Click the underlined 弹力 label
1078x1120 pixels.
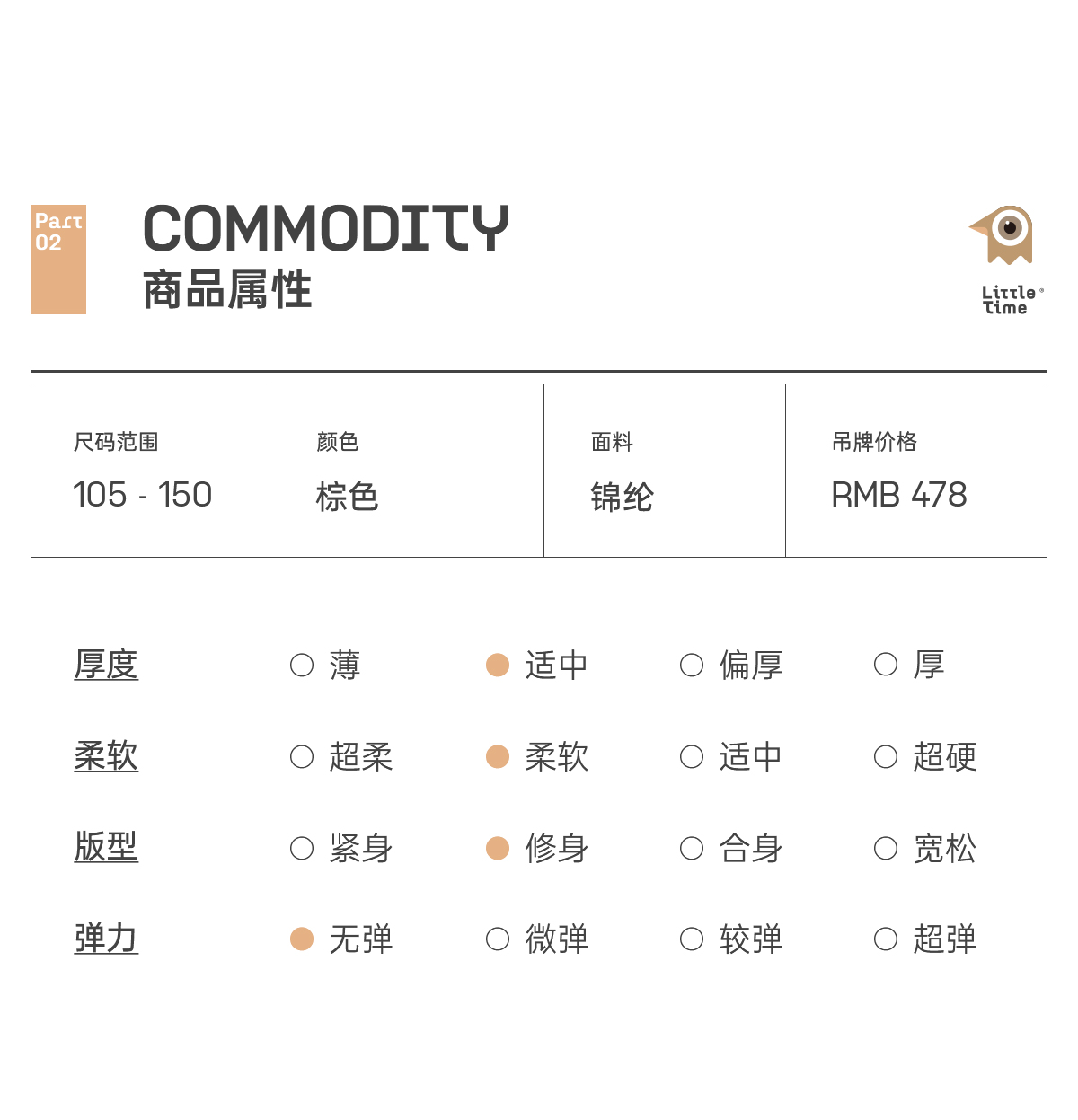pyautogui.click(x=106, y=939)
